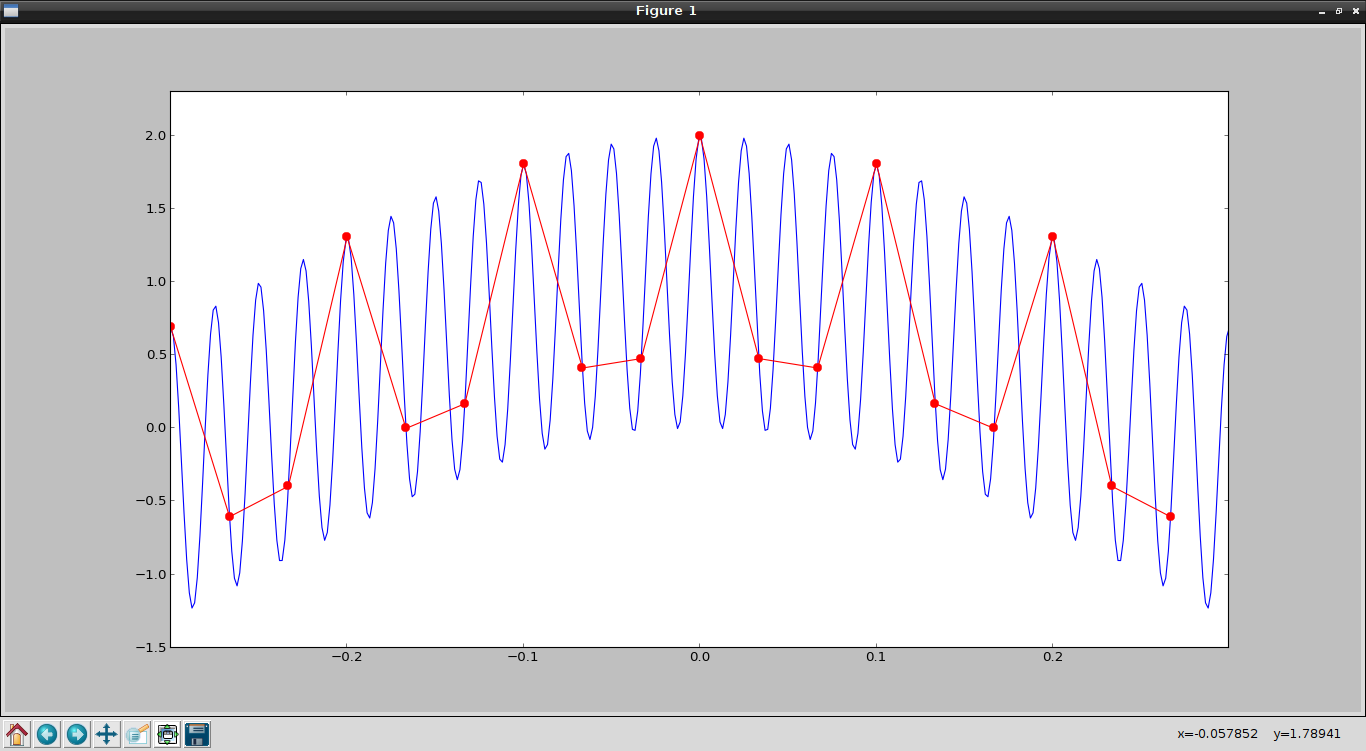Enable the Zoom to rectangle tool
The image size is (1366, 751).
(137, 734)
